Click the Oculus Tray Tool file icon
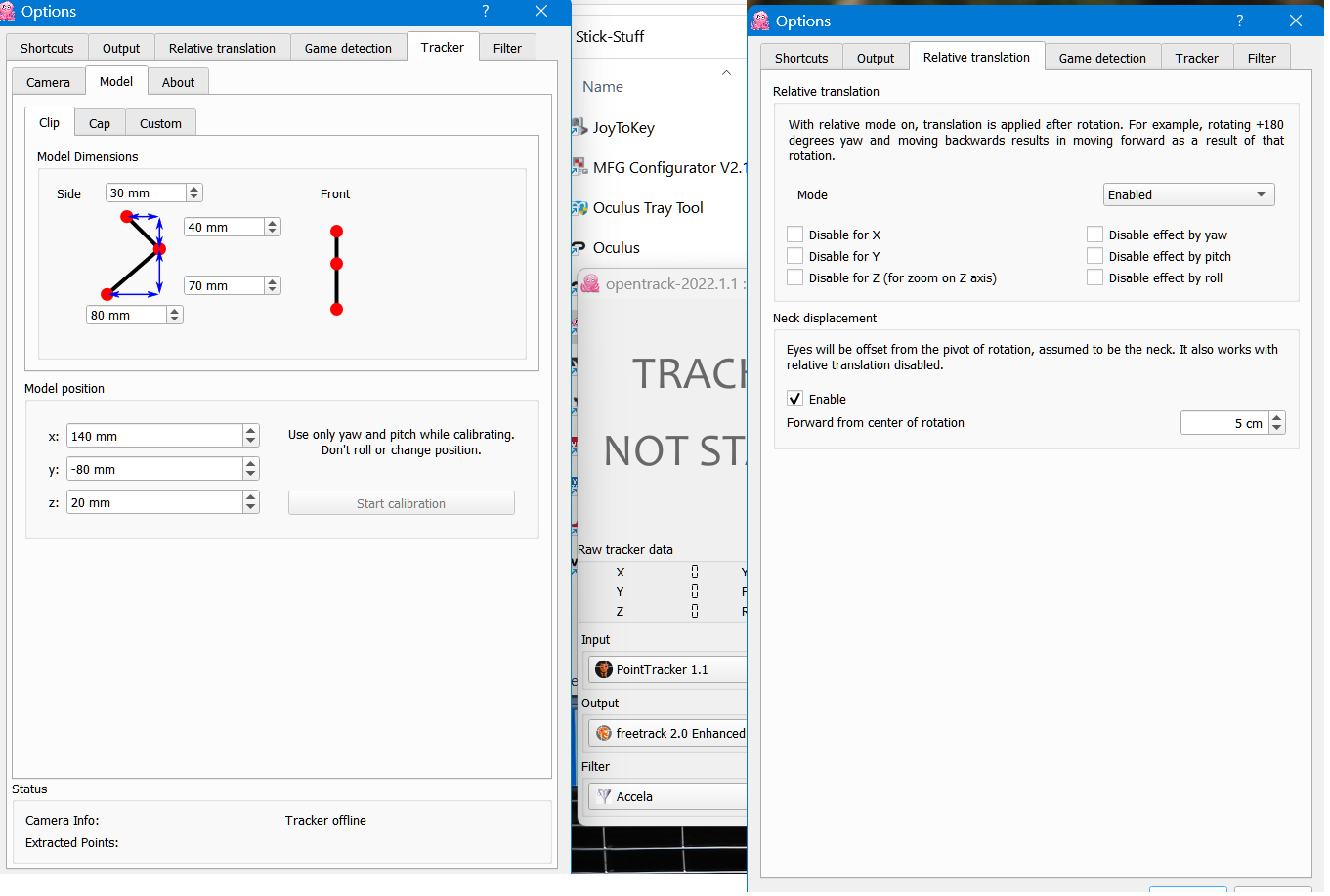This screenshot has width=1330, height=896. (579, 207)
